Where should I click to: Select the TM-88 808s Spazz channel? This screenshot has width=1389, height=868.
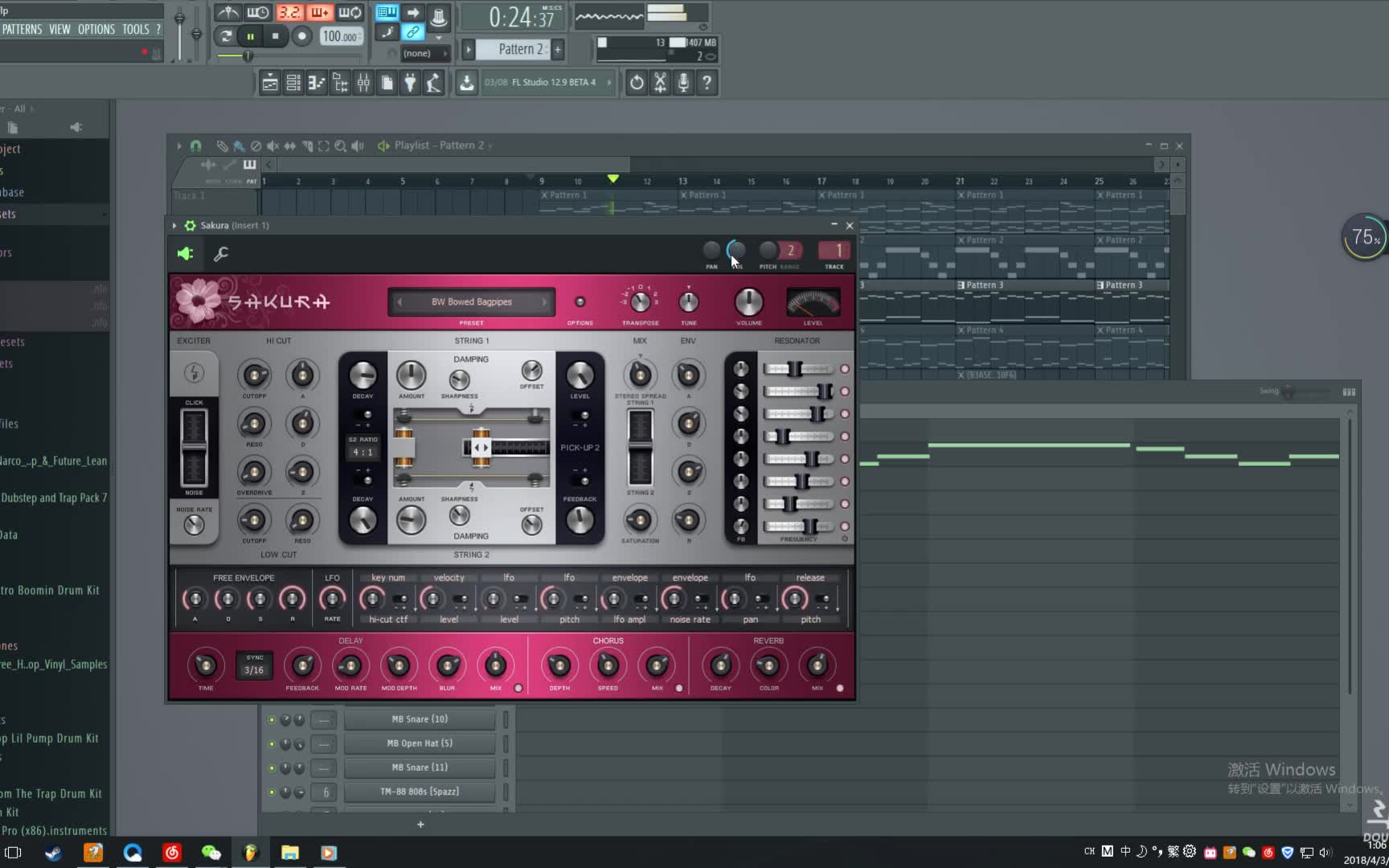pos(419,792)
